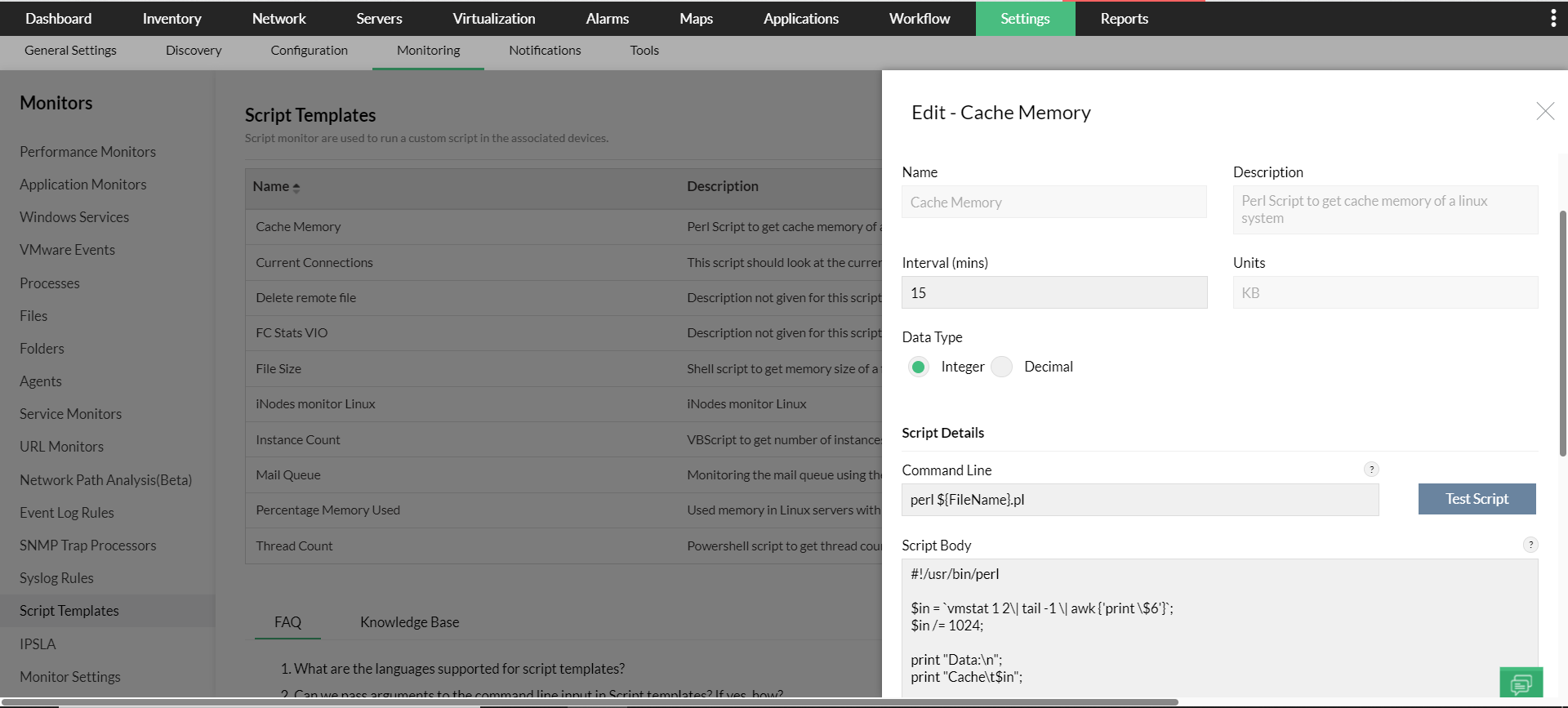Click the Command Line help icon
This screenshot has width=1568, height=708.
[1371, 470]
